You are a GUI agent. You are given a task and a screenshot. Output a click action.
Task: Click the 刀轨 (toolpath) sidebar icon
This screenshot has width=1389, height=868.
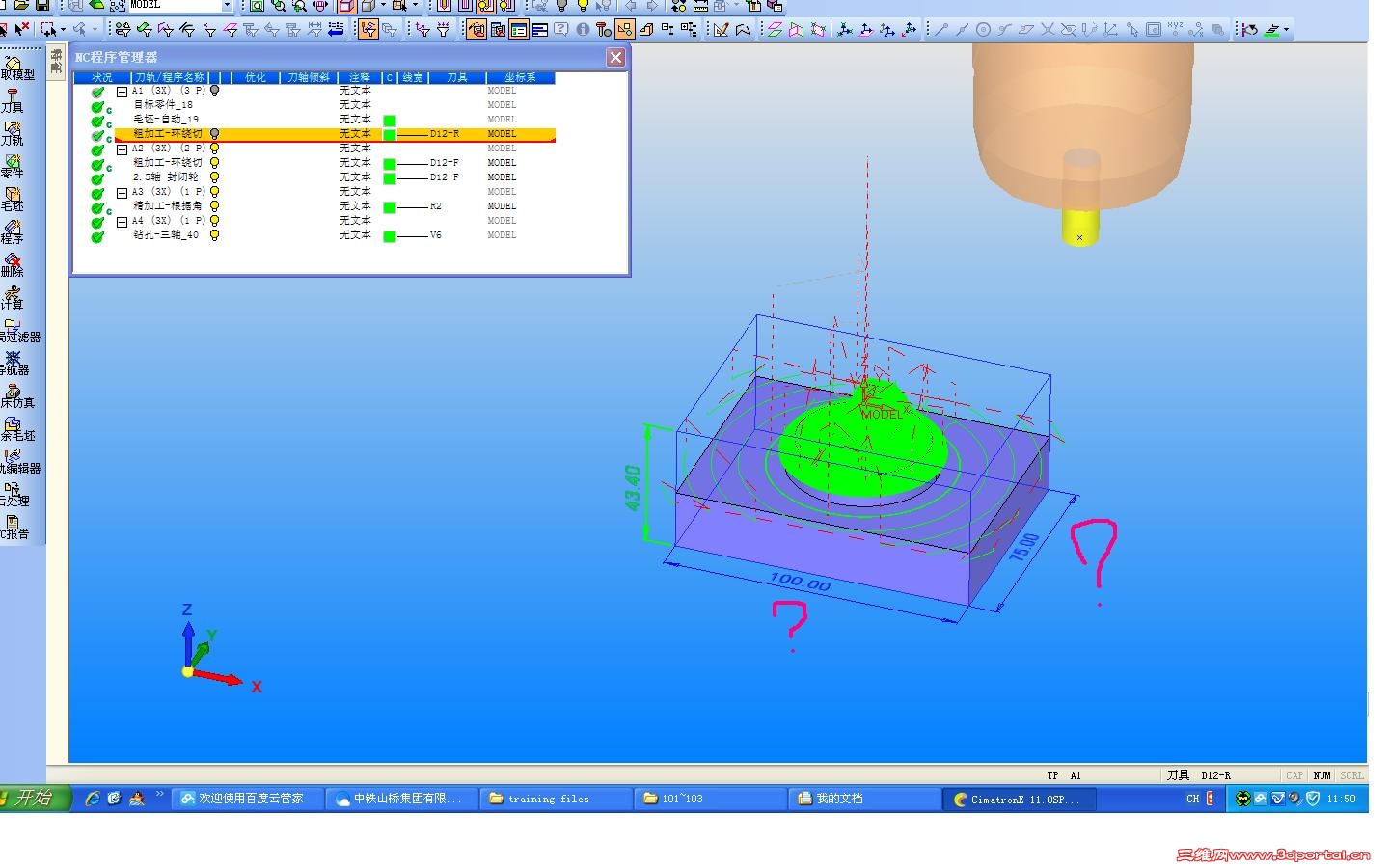13,133
